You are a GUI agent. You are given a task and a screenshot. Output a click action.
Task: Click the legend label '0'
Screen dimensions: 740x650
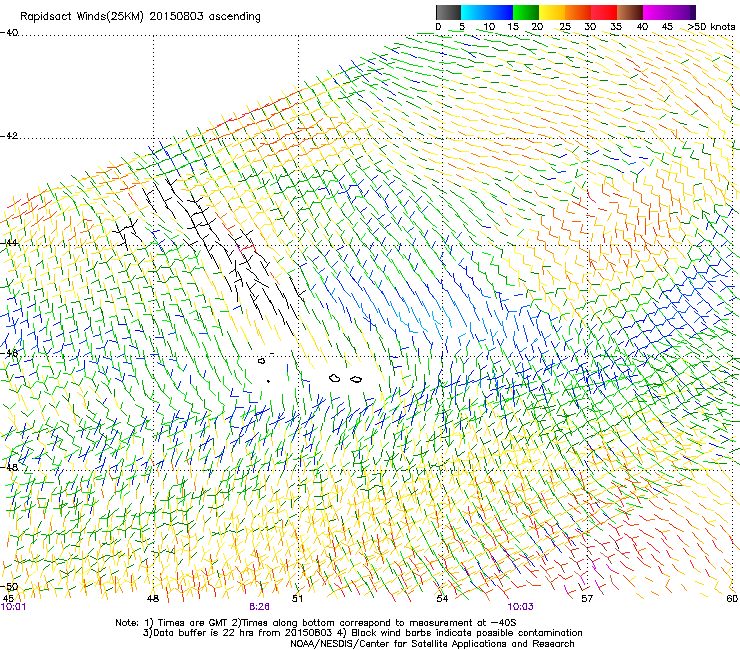(438, 27)
